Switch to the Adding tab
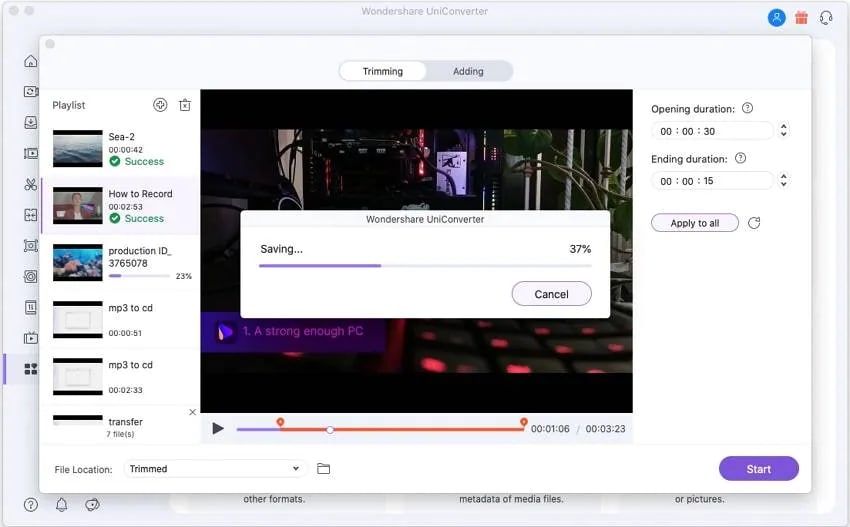The width and height of the screenshot is (850, 527). 468,71
